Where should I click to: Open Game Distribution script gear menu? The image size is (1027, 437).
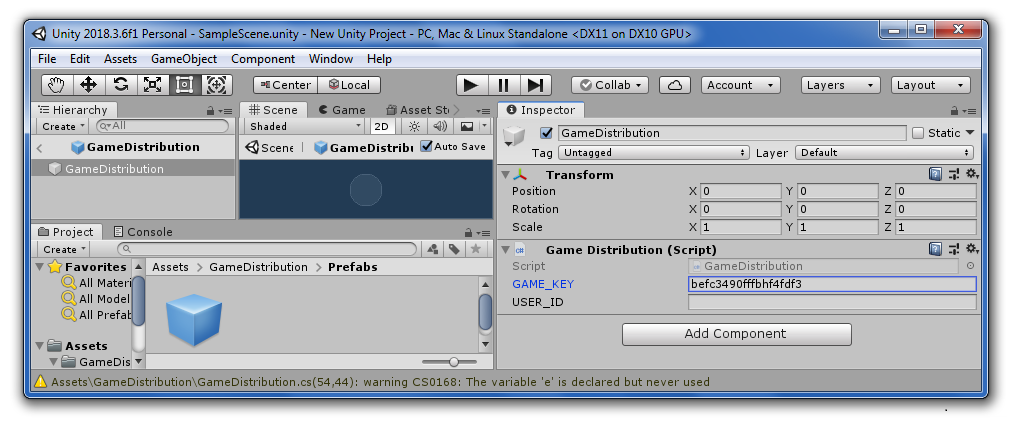tap(972, 249)
